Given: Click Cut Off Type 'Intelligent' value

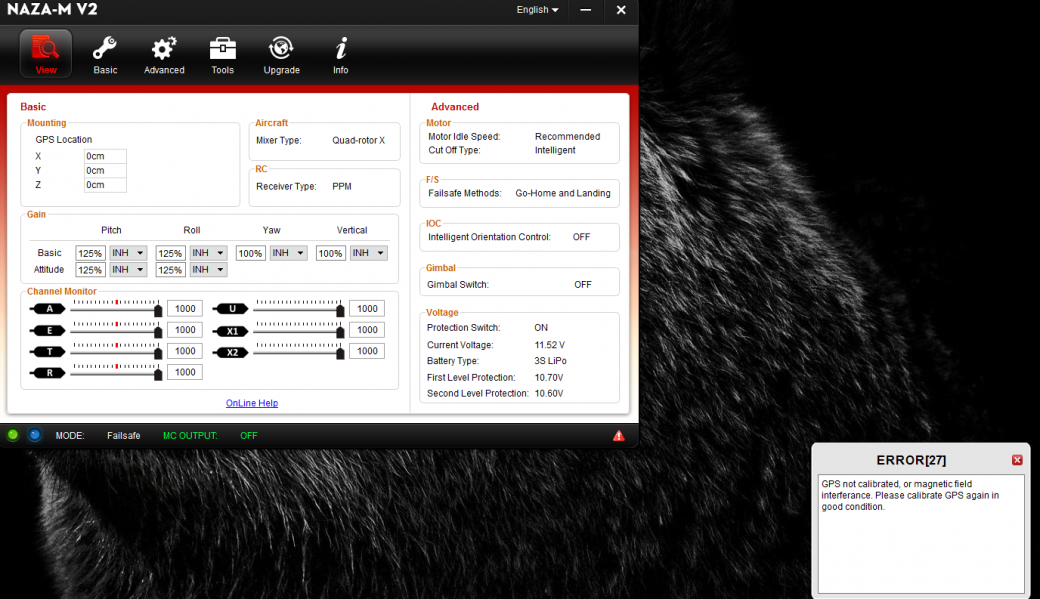Looking at the screenshot, I should [555, 151].
